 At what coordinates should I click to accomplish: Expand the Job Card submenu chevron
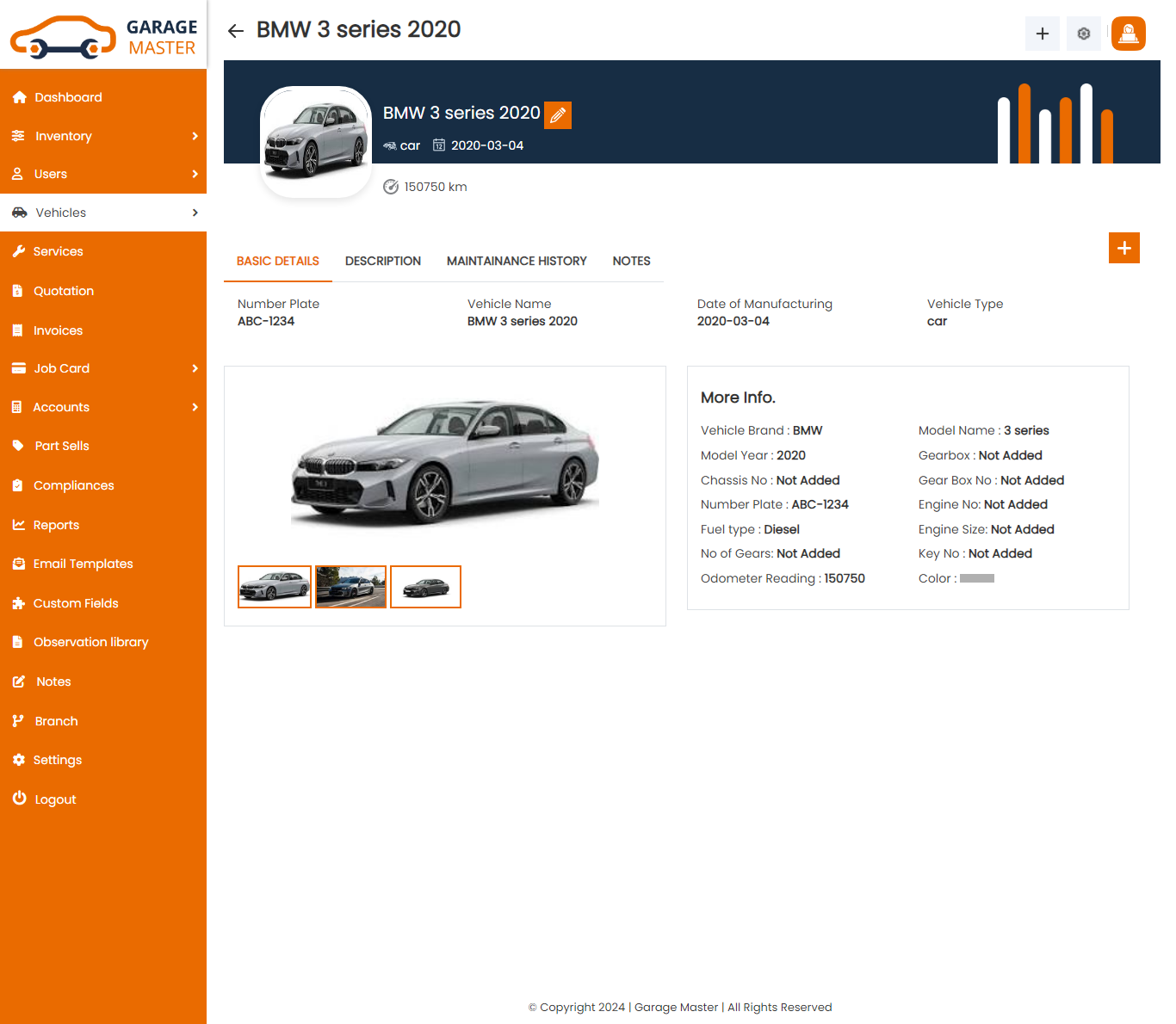pyautogui.click(x=195, y=368)
